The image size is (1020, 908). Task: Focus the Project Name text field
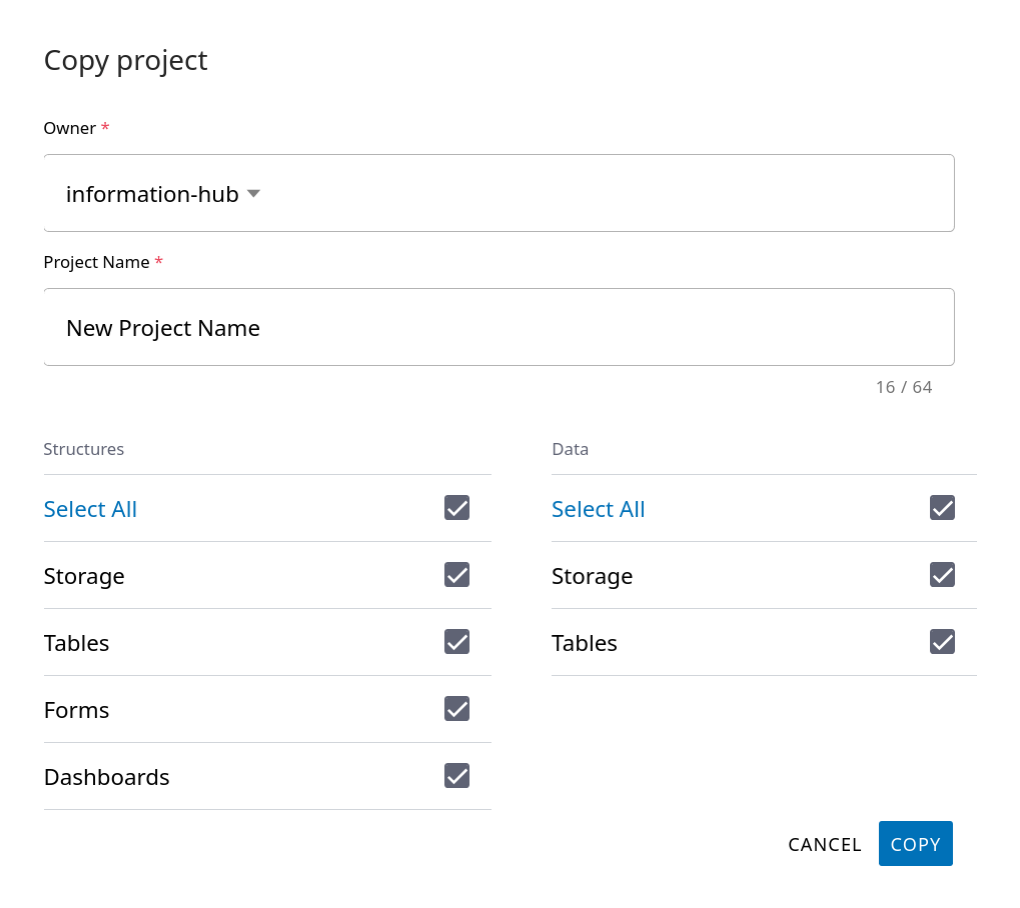498,328
